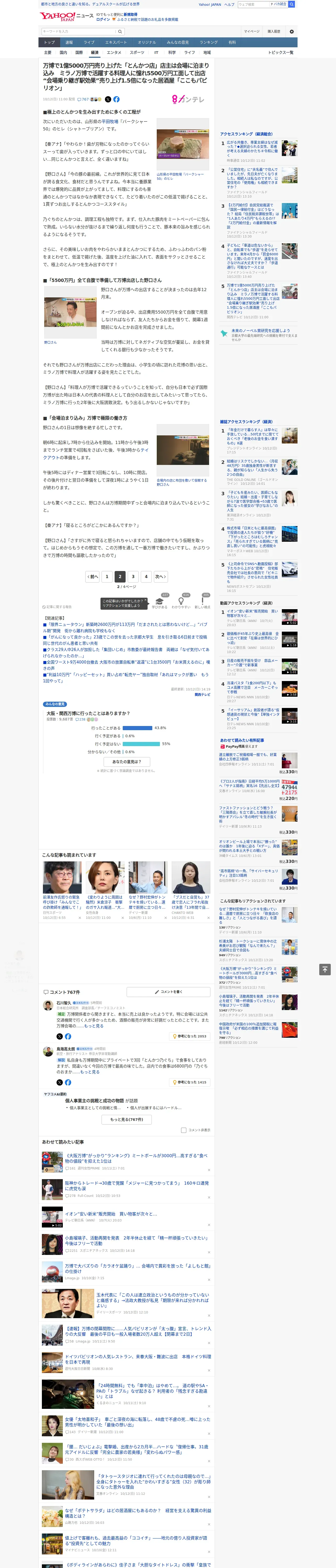336x1568 pixels.
Task: Click 鳥海高太朗's profile avatar
Action: coord(48,1052)
